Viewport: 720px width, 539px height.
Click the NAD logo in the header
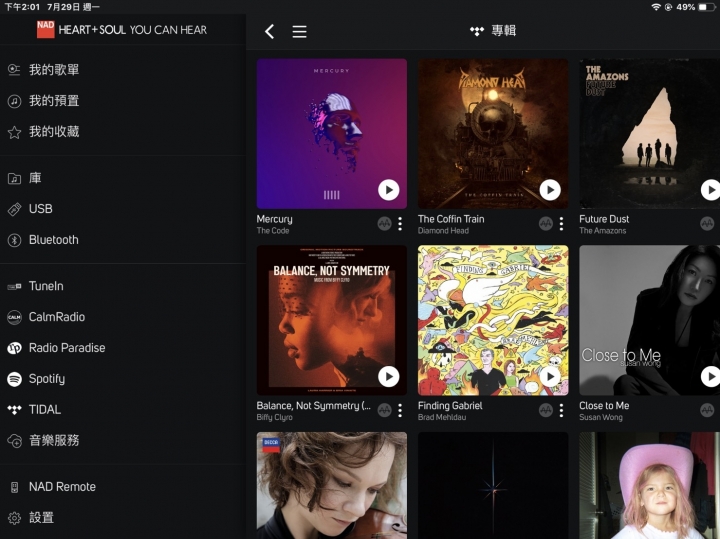45,29
